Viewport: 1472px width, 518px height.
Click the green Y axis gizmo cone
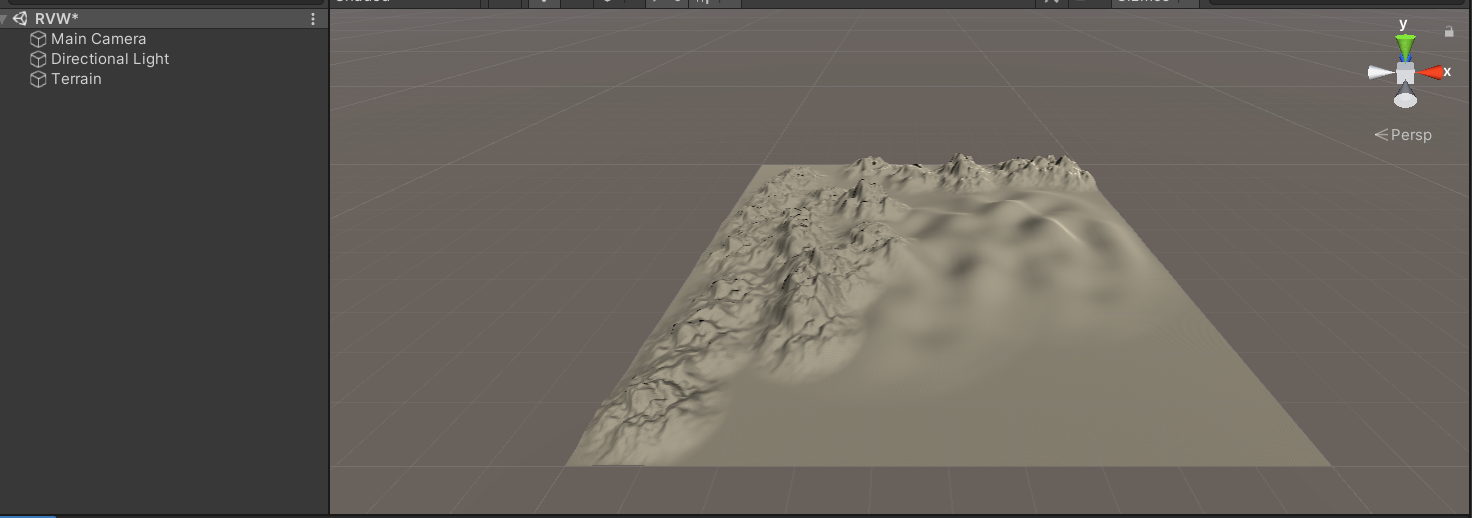point(1406,46)
